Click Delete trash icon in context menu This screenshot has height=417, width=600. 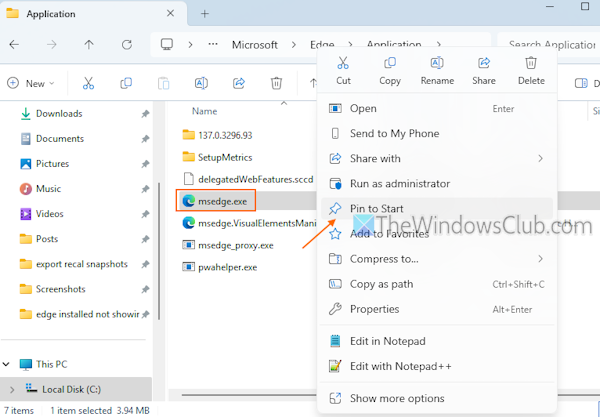click(531, 63)
